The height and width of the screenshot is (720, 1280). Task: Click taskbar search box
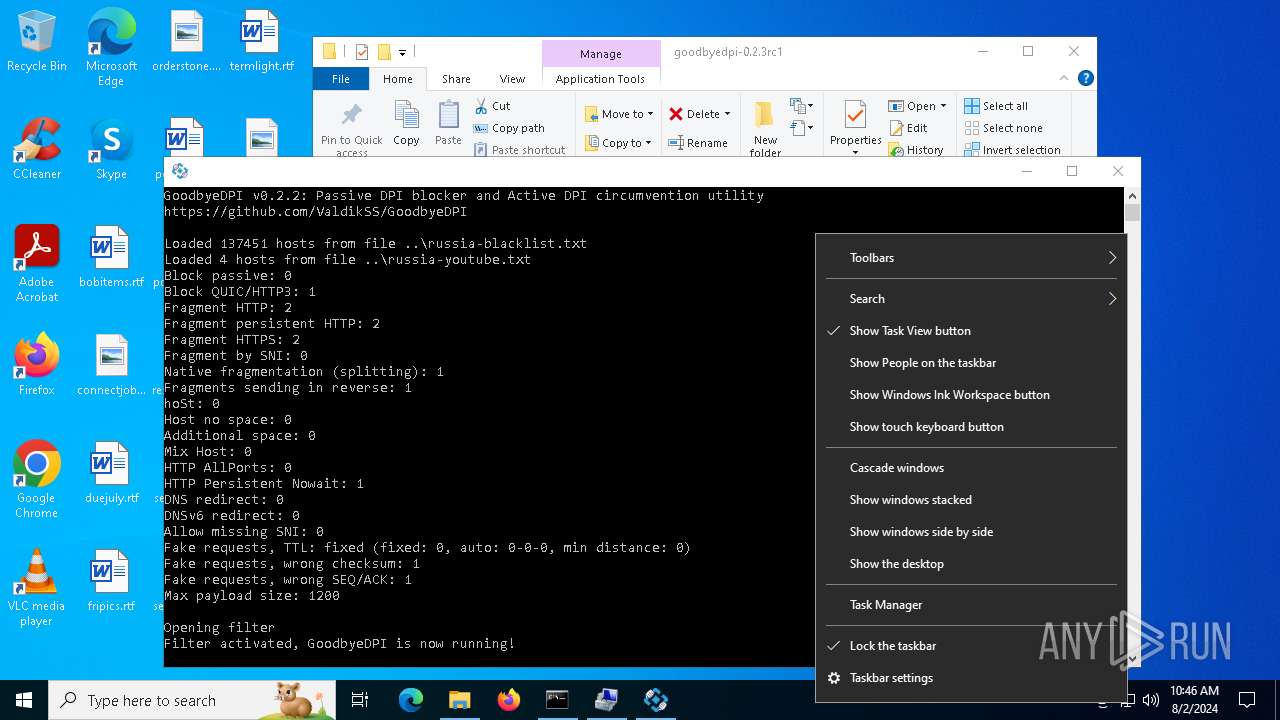(x=192, y=700)
